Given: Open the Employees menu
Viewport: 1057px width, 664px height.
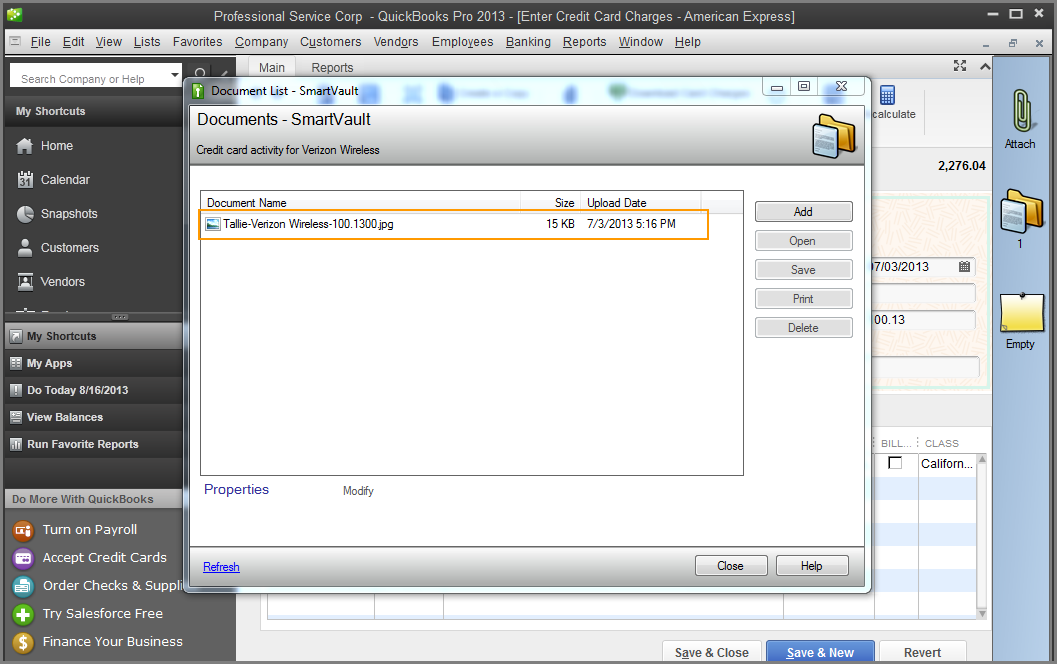Looking at the screenshot, I should pos(462,42).
